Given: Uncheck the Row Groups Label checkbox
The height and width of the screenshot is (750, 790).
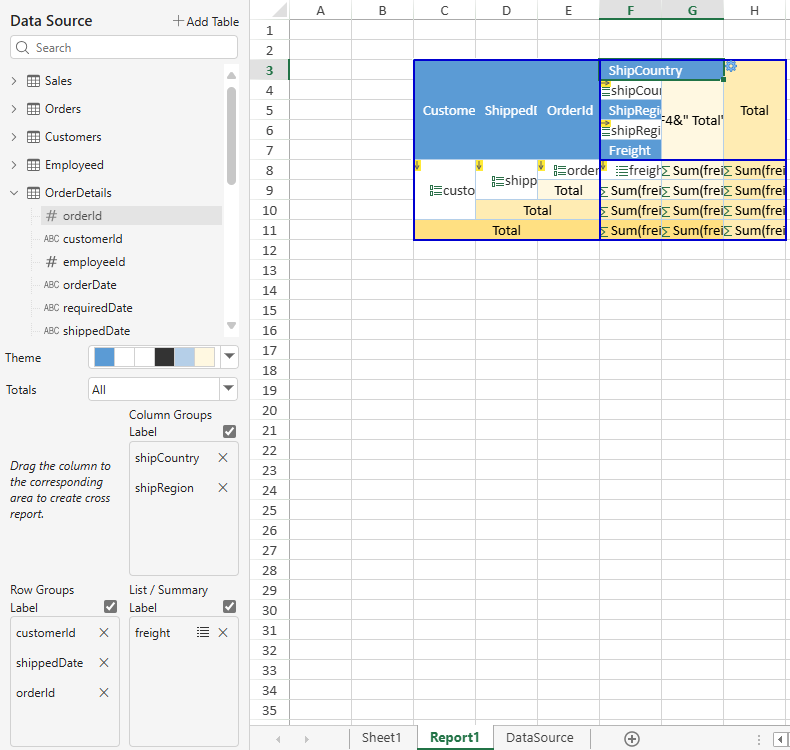Looking at the screenshot, I should click(x=111, y=606).
